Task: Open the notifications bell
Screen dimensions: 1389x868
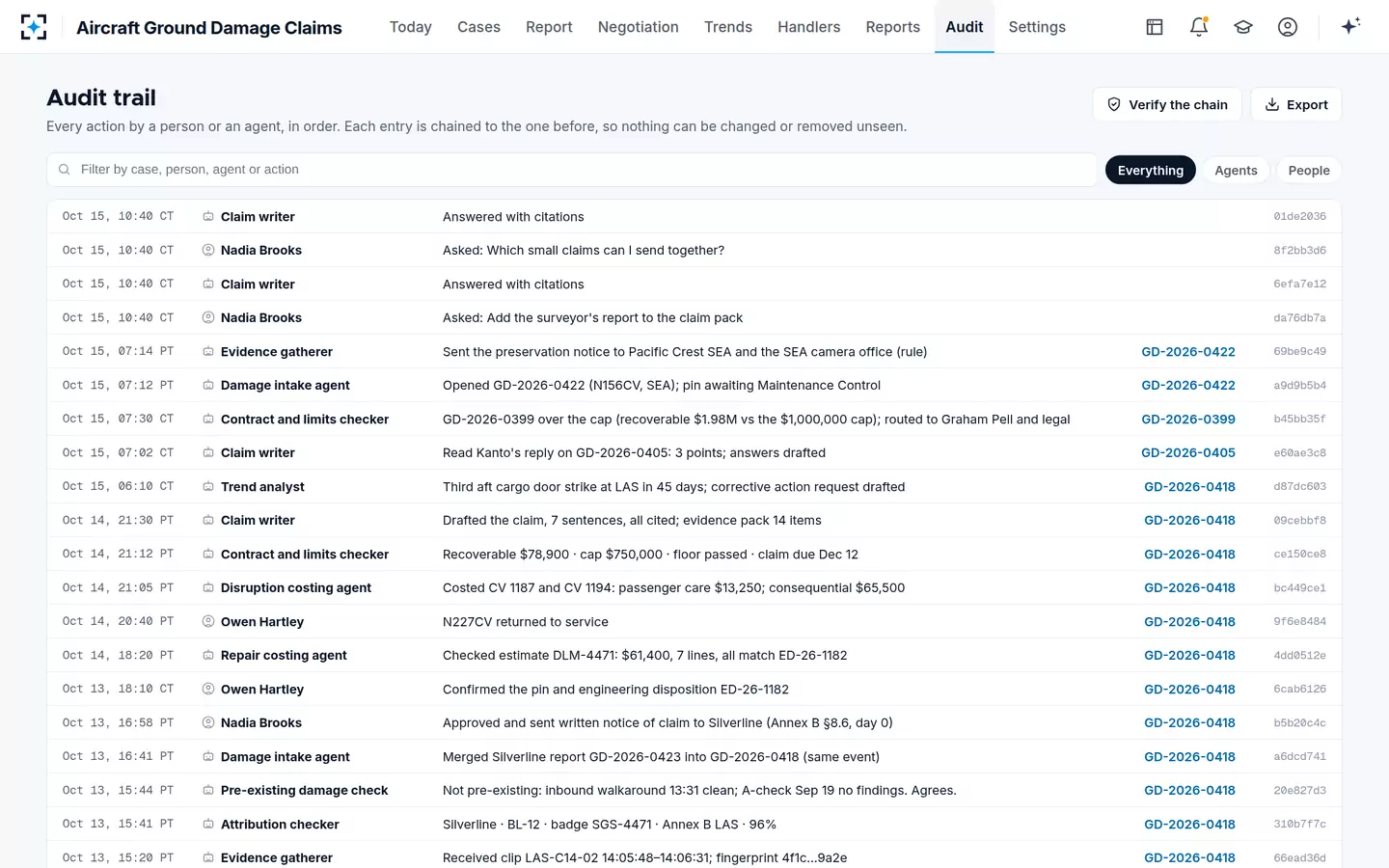Action: tap(1199, 27)
